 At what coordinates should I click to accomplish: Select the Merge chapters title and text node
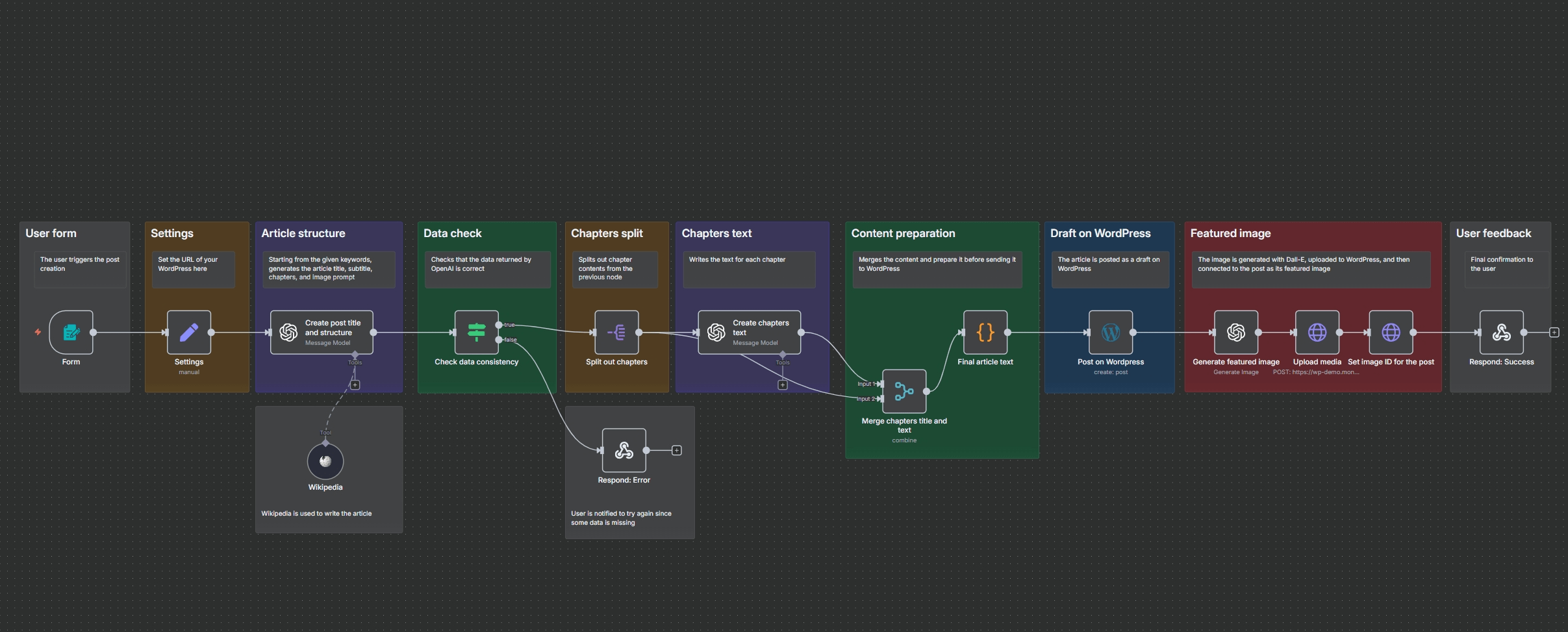pyautogui.click(x=904, y=392)
